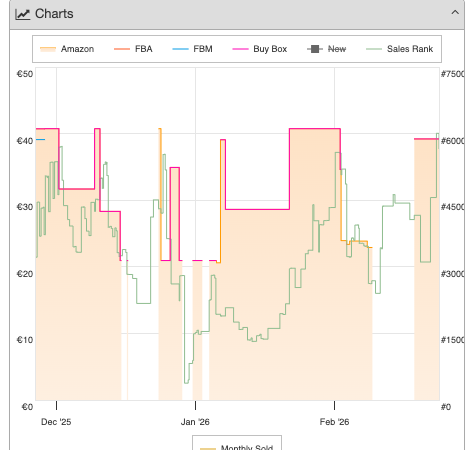
Task: Enable the struck-through New series legend item
Action: pyautogui.click(x=327, y=49)
